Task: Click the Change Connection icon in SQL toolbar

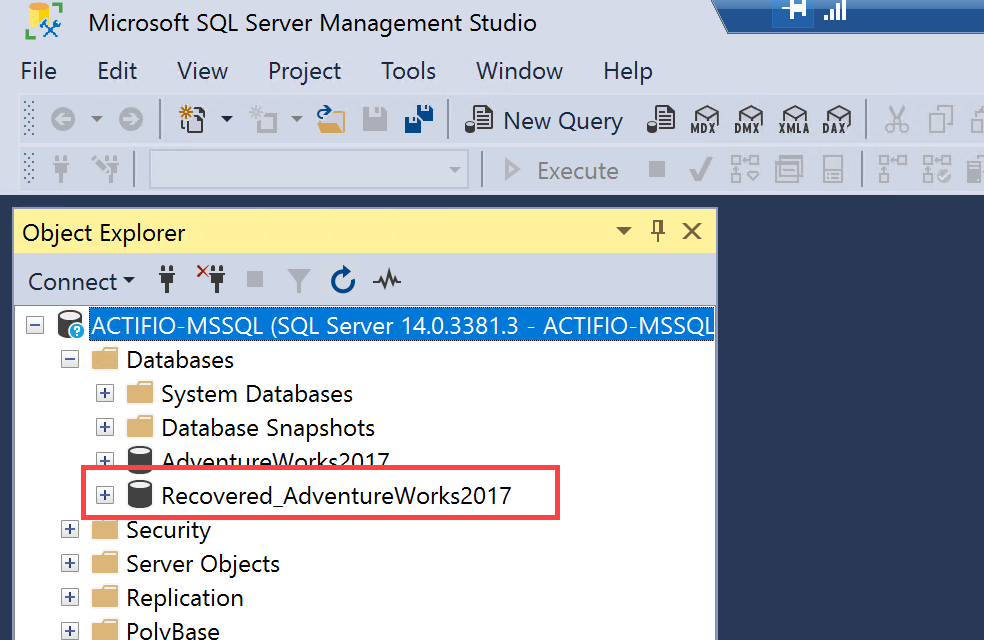Action: point(105,169)
